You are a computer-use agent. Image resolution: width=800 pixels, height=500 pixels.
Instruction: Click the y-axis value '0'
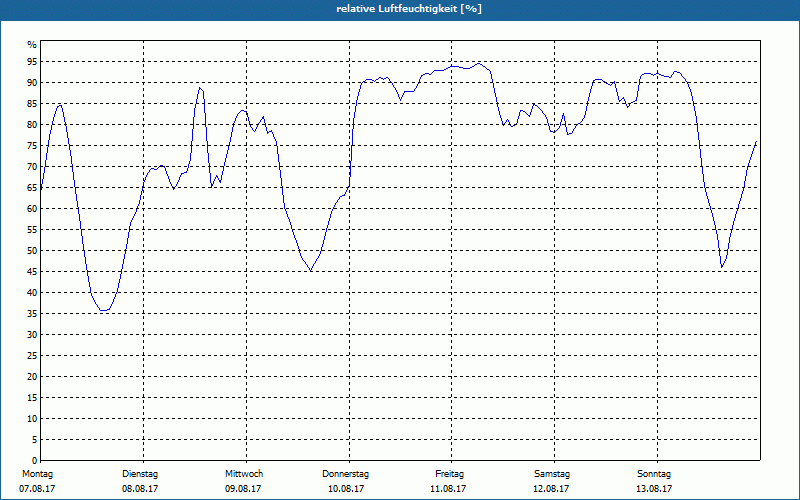point(35,461)
